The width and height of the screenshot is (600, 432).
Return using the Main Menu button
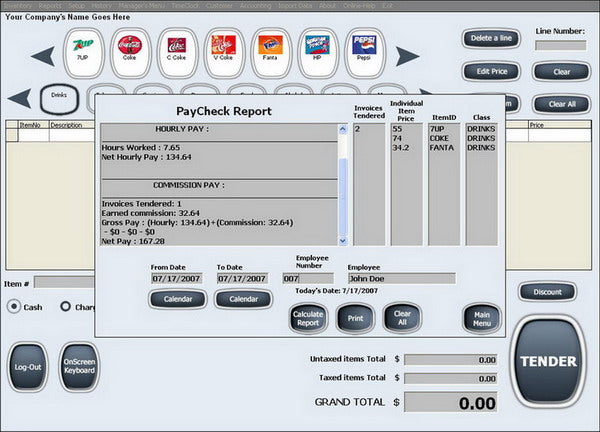click(x=482, y=319)
